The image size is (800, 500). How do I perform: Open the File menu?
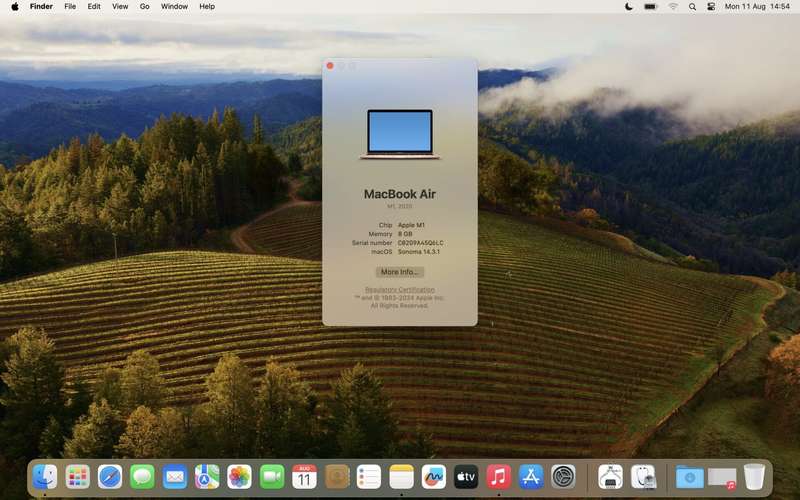pos(70,7)
